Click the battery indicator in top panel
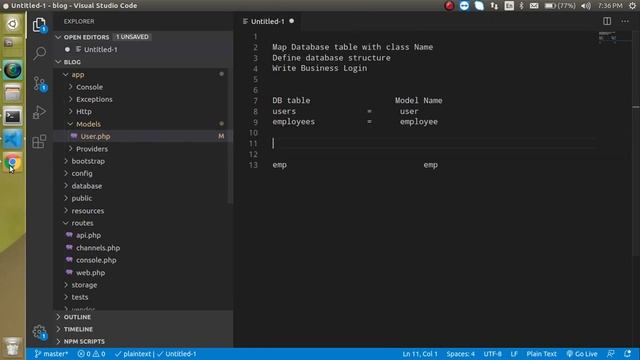The image size is (640, 360). (x=560, y=6)
